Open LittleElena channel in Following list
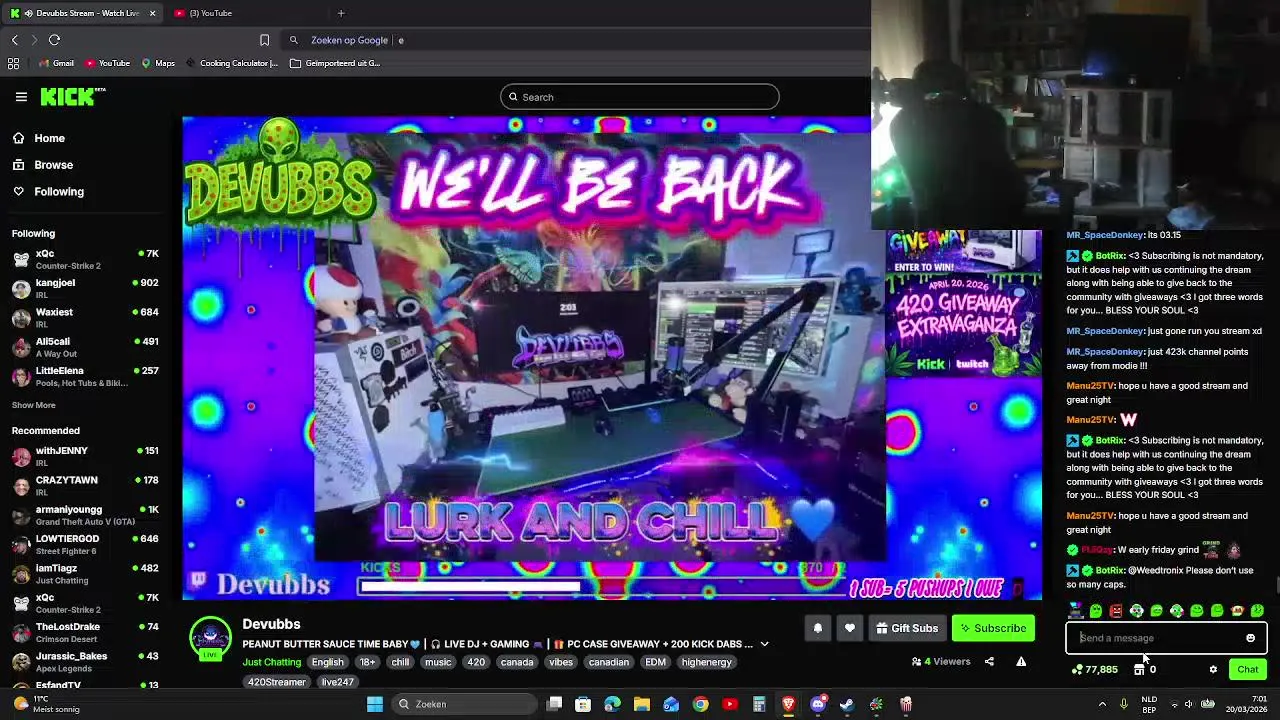The height and width of the screenshot is (720, 1280). pos(85,376)
